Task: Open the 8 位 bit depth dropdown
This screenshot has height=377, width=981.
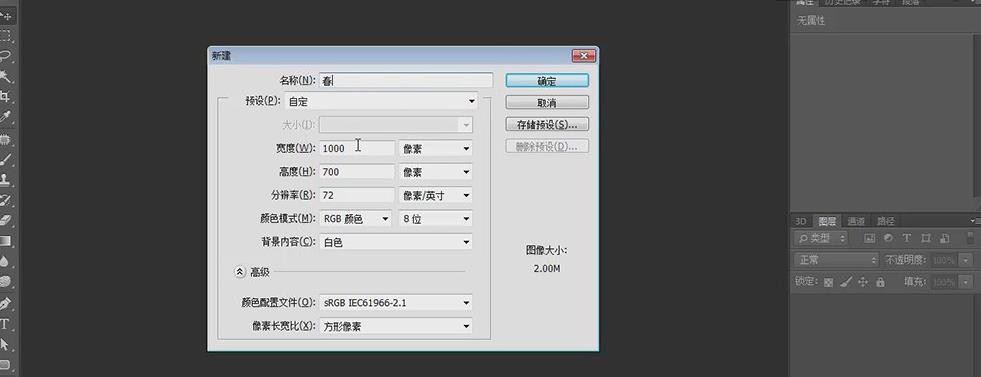Action: 435,219
